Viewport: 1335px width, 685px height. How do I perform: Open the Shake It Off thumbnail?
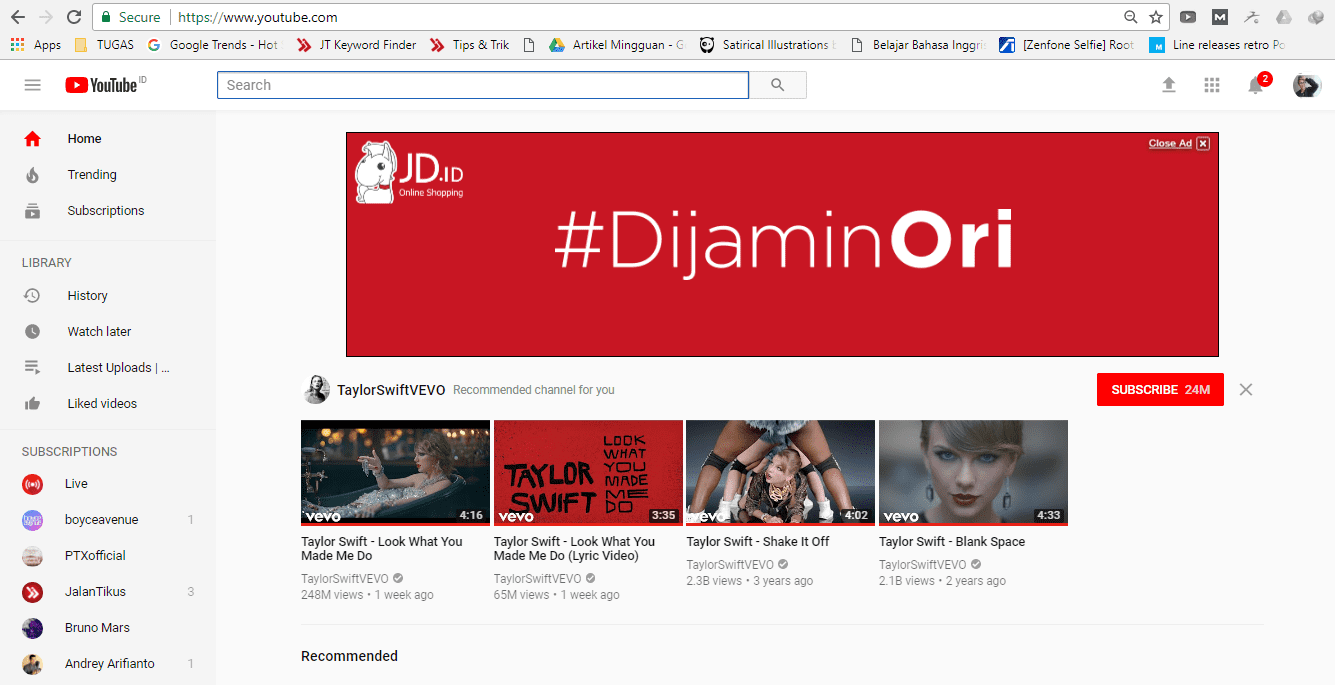tap(781, 473)
